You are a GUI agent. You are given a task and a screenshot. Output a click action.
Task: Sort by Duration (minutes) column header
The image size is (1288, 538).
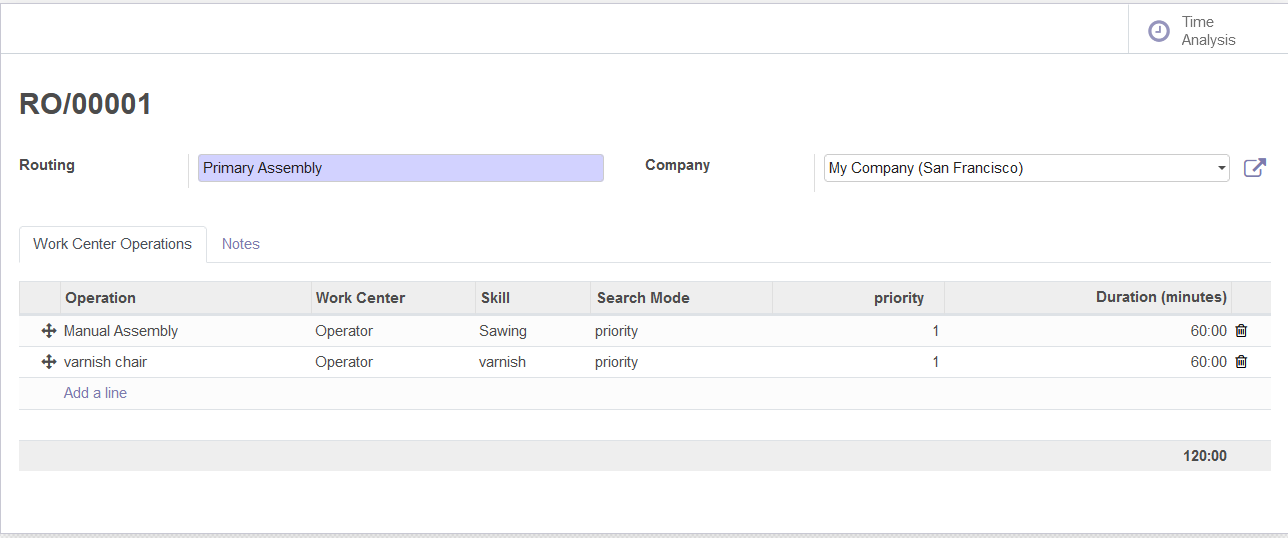pos(1087,297)
